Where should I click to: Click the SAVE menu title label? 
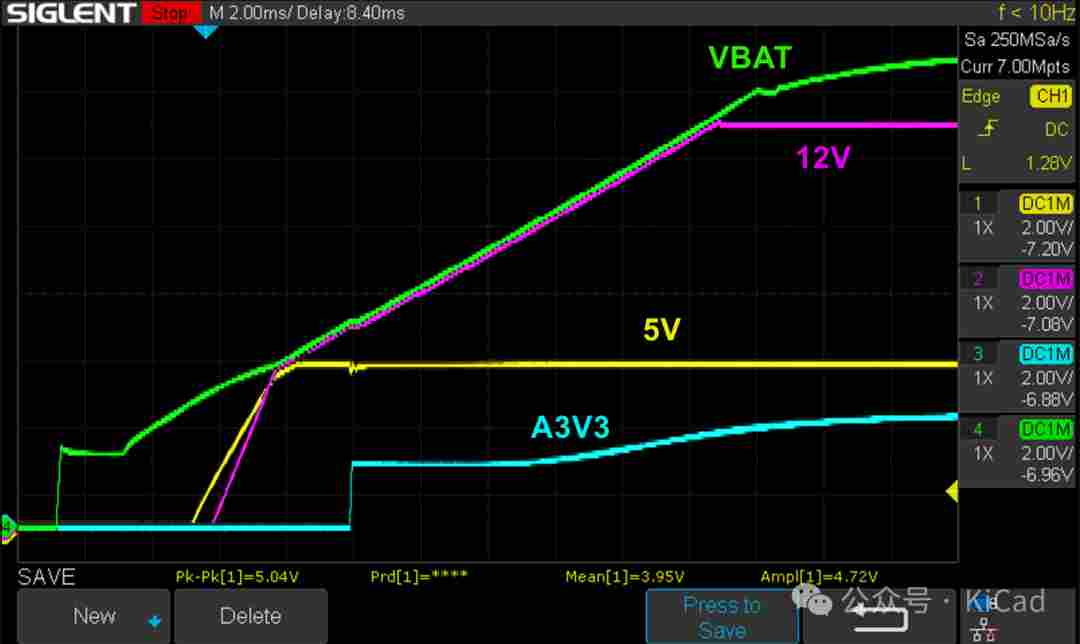click(x=46, y=577)
